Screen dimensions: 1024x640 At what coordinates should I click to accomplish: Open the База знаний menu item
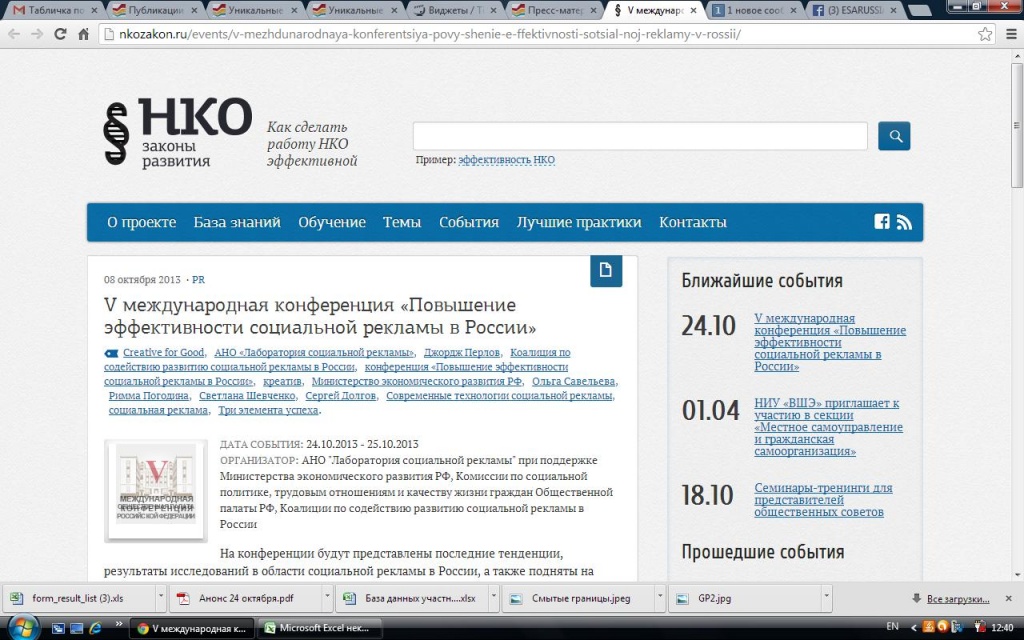pos(237,222)
